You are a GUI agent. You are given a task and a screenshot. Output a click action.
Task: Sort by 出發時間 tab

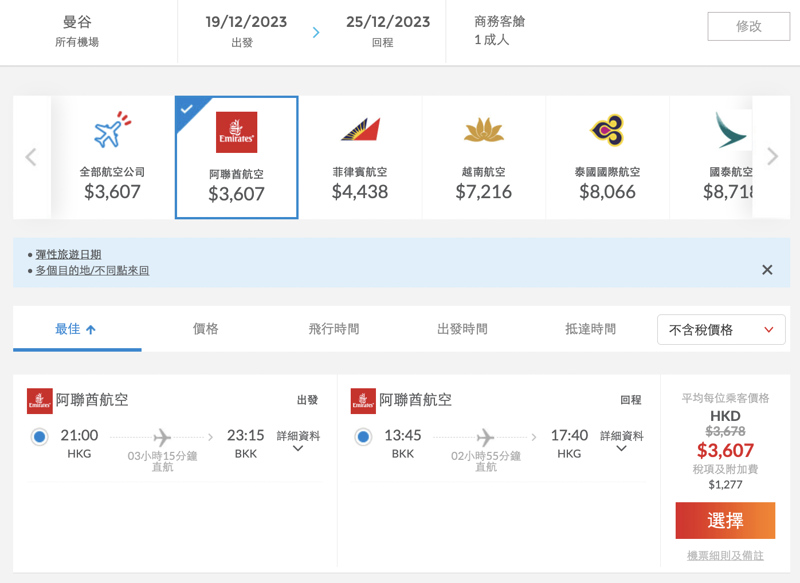[462, 329]
